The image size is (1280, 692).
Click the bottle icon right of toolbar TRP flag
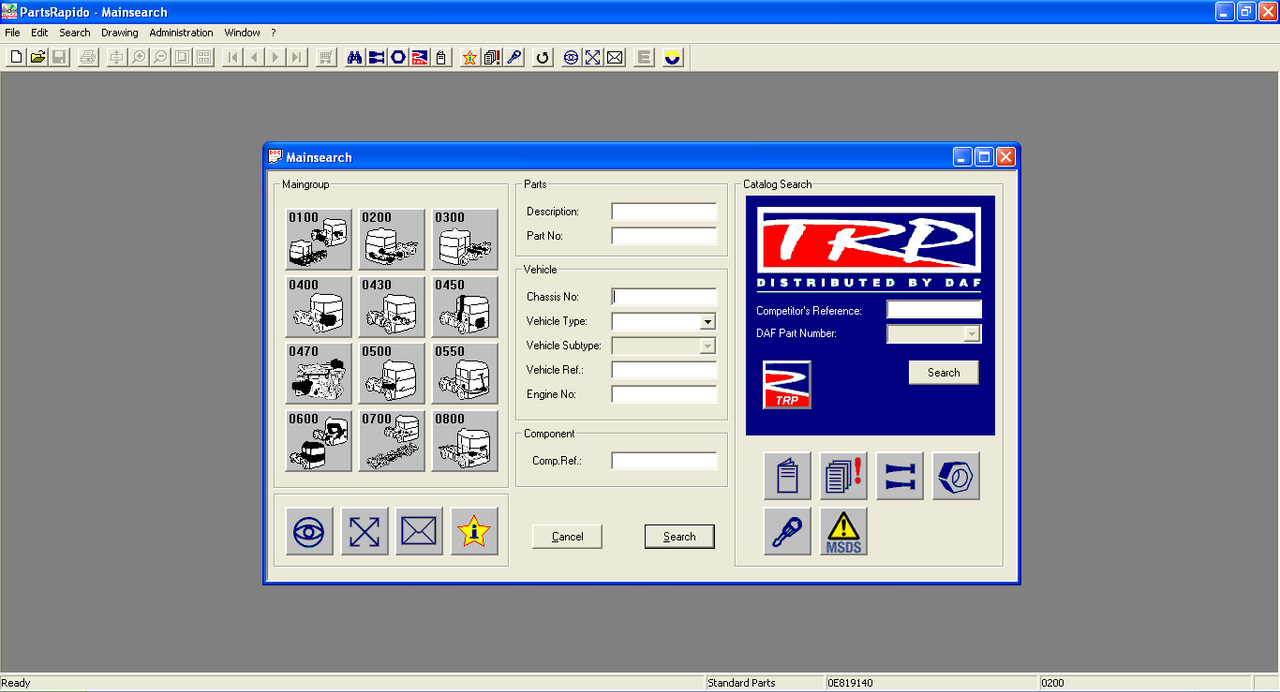[x=441, y=57]
